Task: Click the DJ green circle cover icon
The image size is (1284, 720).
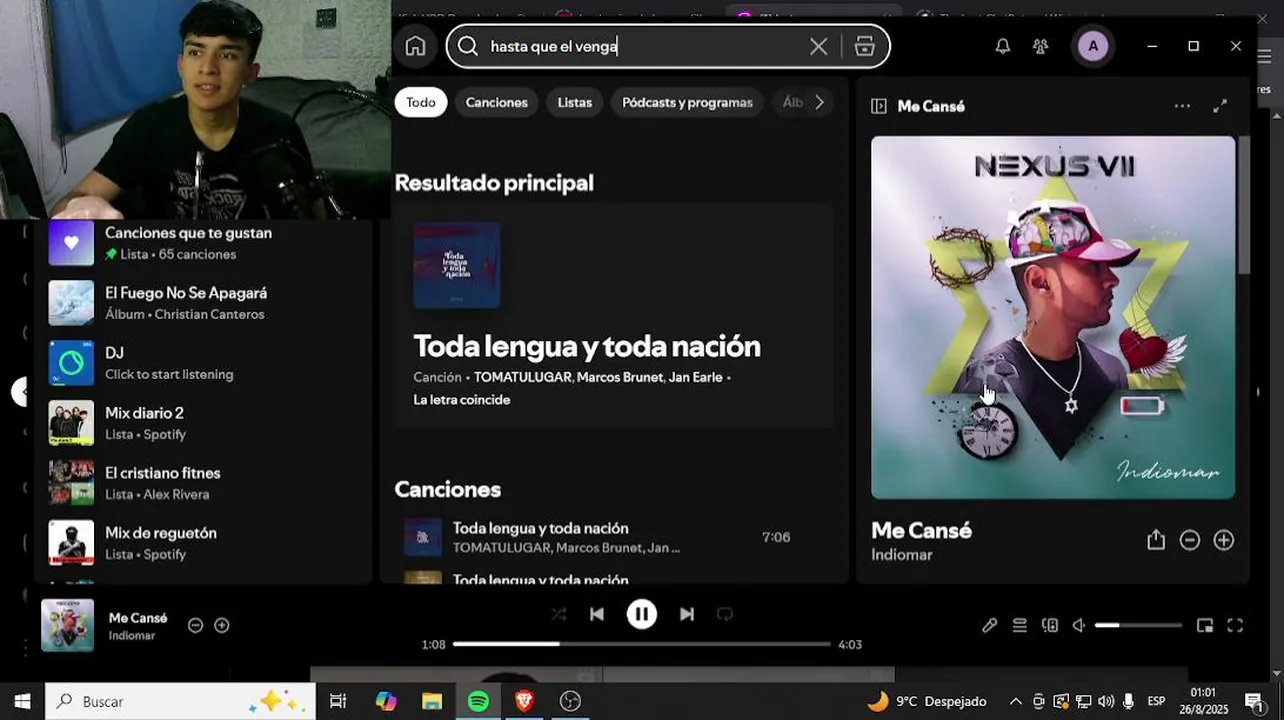Action: 71,363
